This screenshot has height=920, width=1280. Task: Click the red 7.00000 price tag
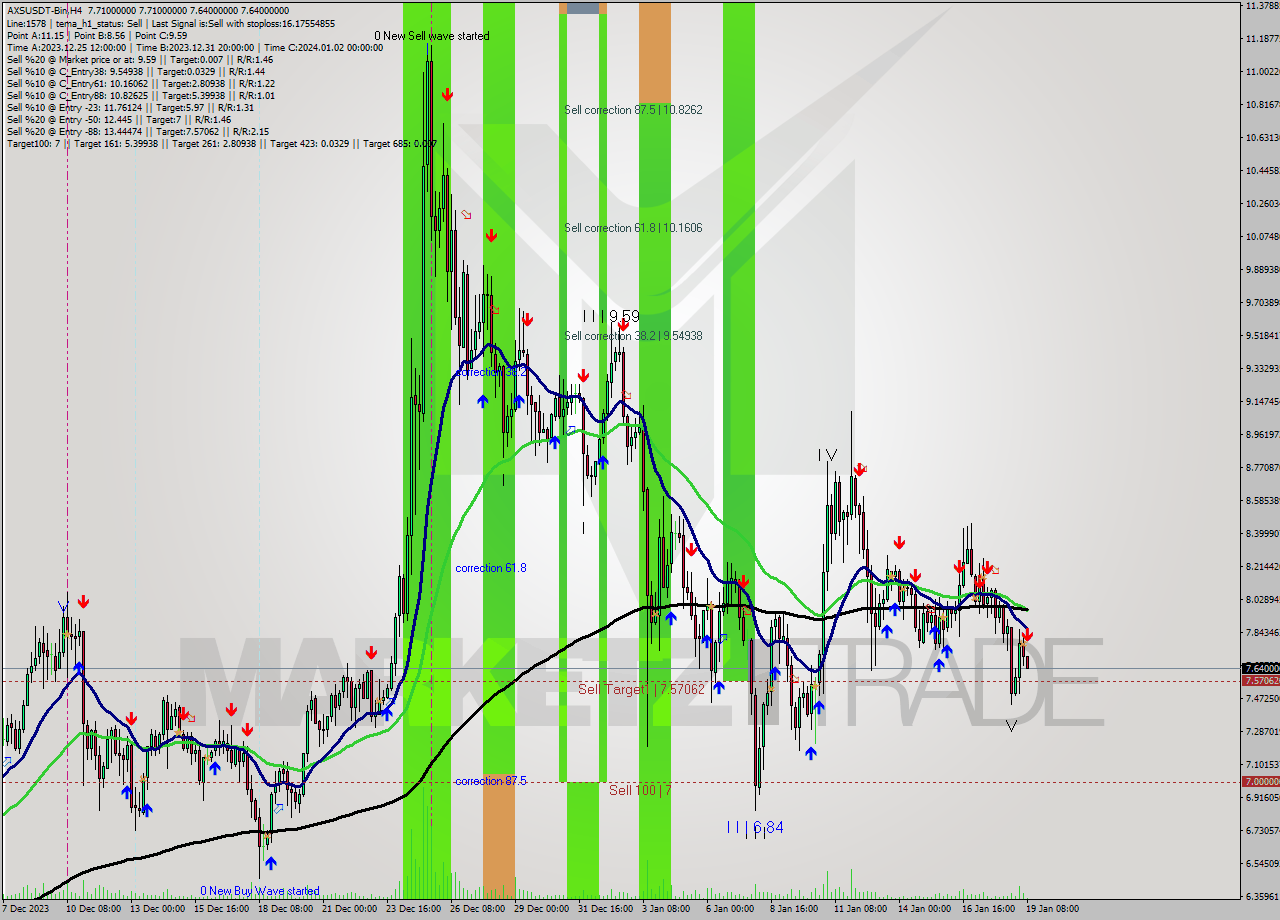(1260, 781)
